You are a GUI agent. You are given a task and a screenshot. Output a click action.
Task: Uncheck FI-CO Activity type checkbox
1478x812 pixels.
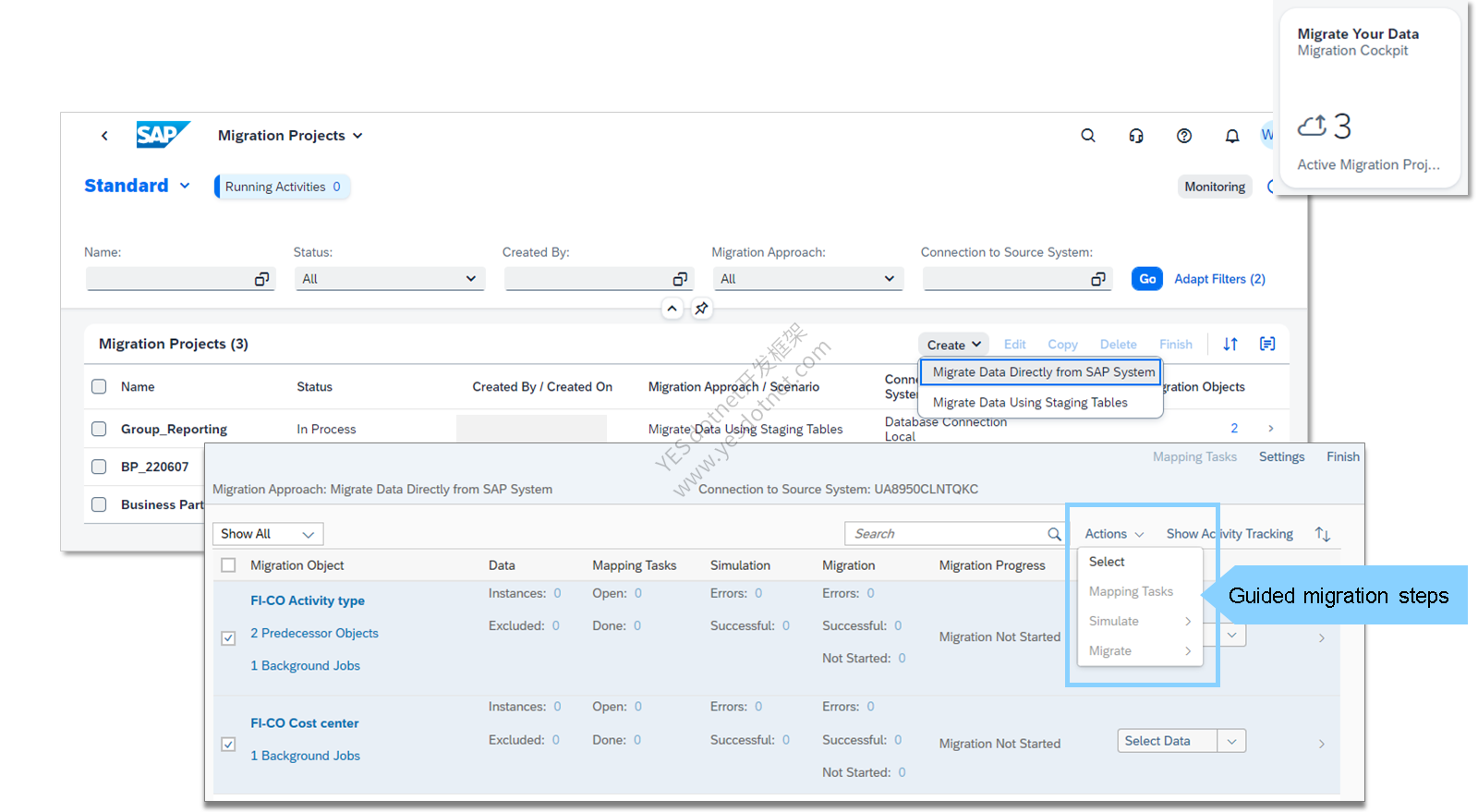(228, 638)
